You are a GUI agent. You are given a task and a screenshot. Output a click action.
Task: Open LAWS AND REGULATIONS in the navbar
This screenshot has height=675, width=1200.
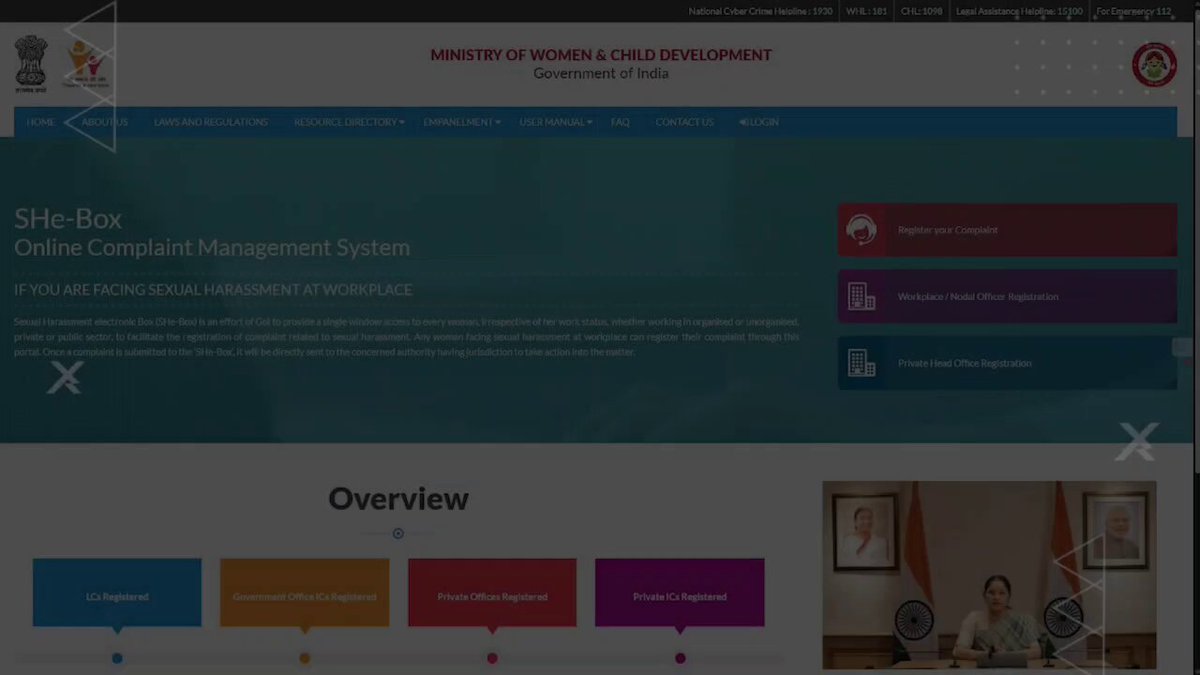click(210, 122)
